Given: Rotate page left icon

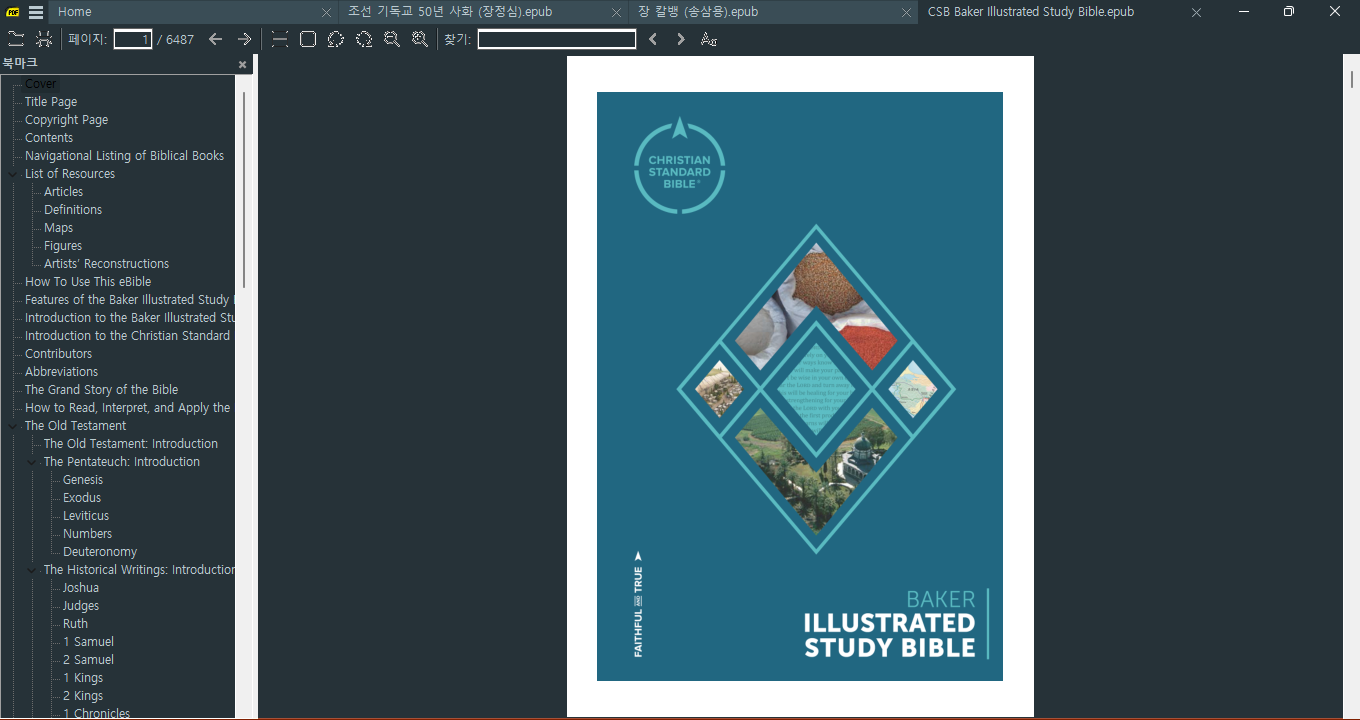Looking at the screenshot, I should coord(336,39).
